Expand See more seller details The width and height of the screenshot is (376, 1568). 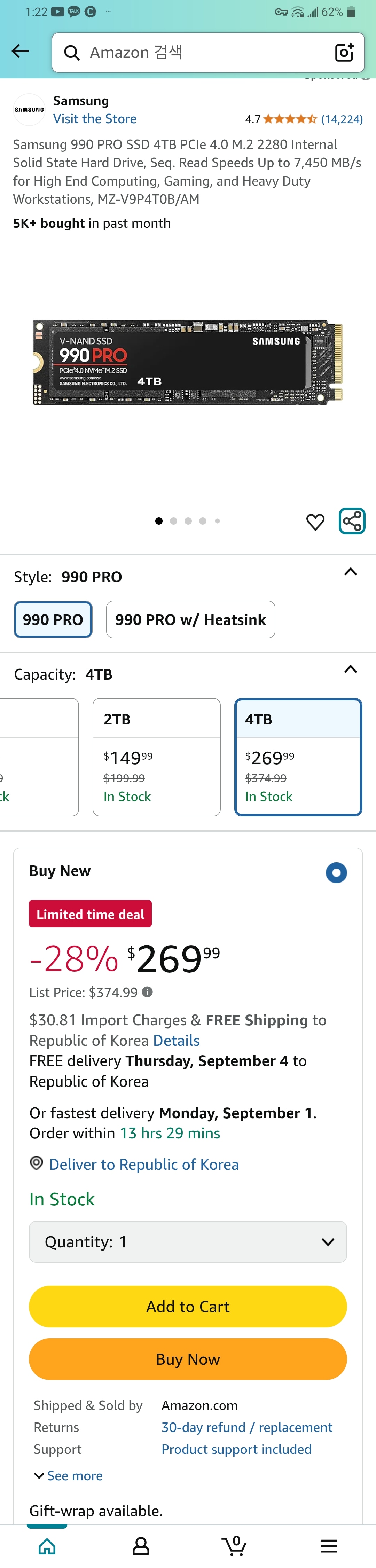coord(68,1475)
